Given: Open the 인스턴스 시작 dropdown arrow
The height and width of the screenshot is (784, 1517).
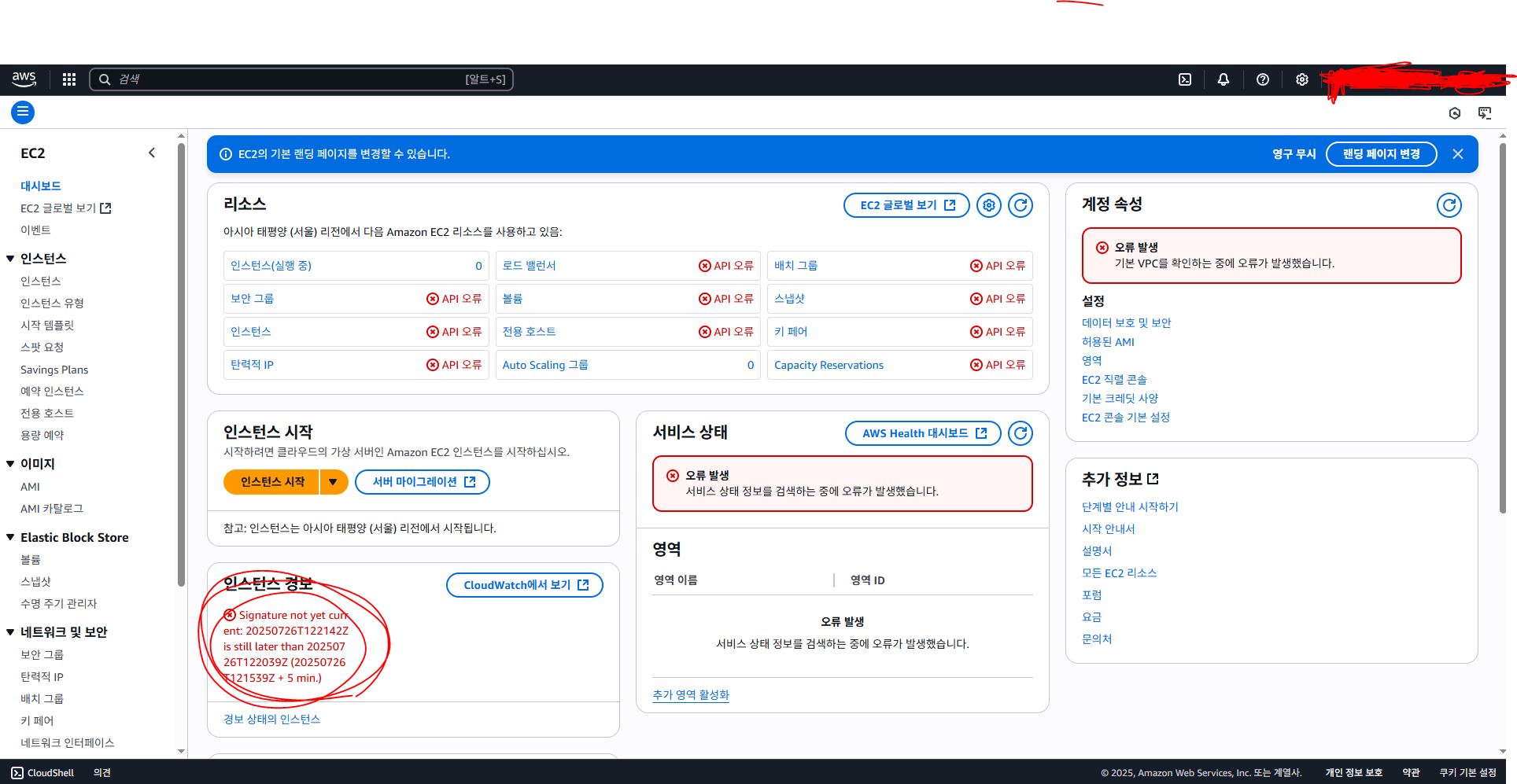Looking at the screenshot, I should point(334,482).
